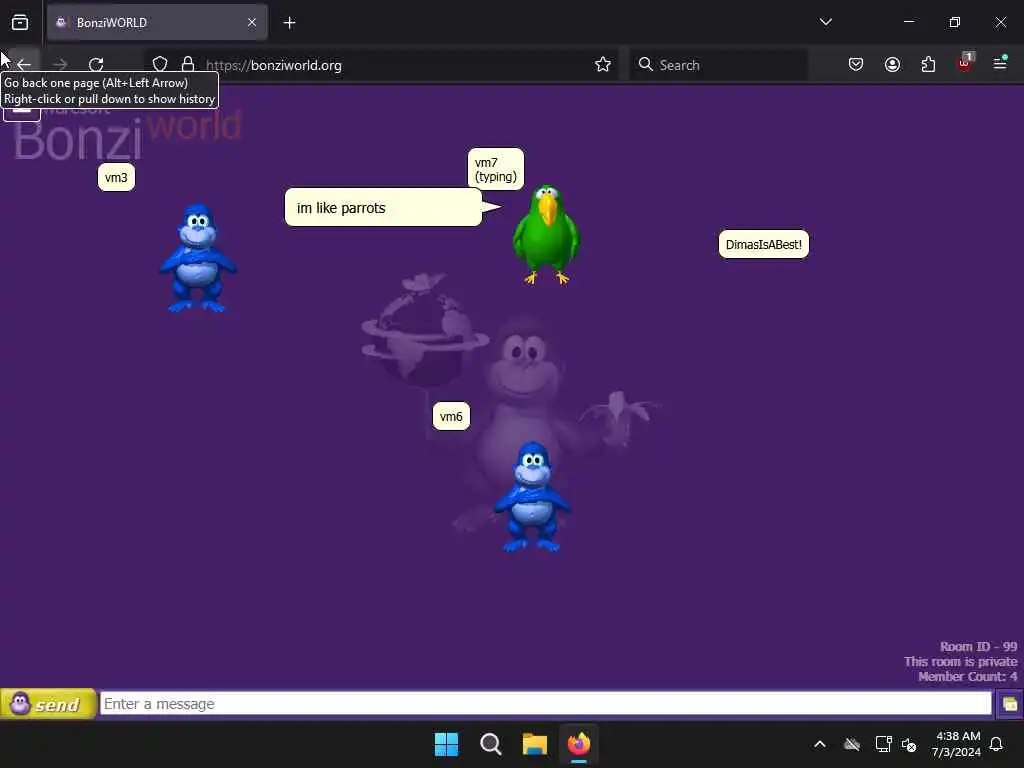Restore down the Firefox window
The image size is (1024, 768).
pos(955,22)
